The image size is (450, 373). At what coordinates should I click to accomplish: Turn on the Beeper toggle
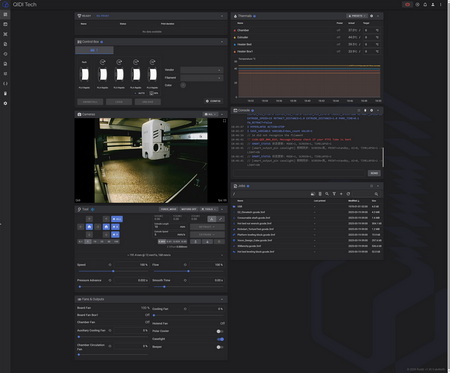[220, 347]
